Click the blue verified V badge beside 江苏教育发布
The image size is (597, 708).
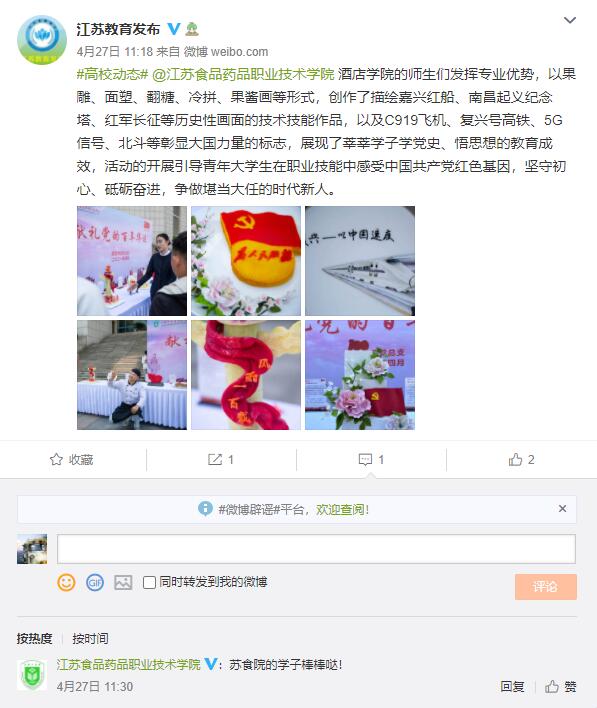click(x=174, y=29)
